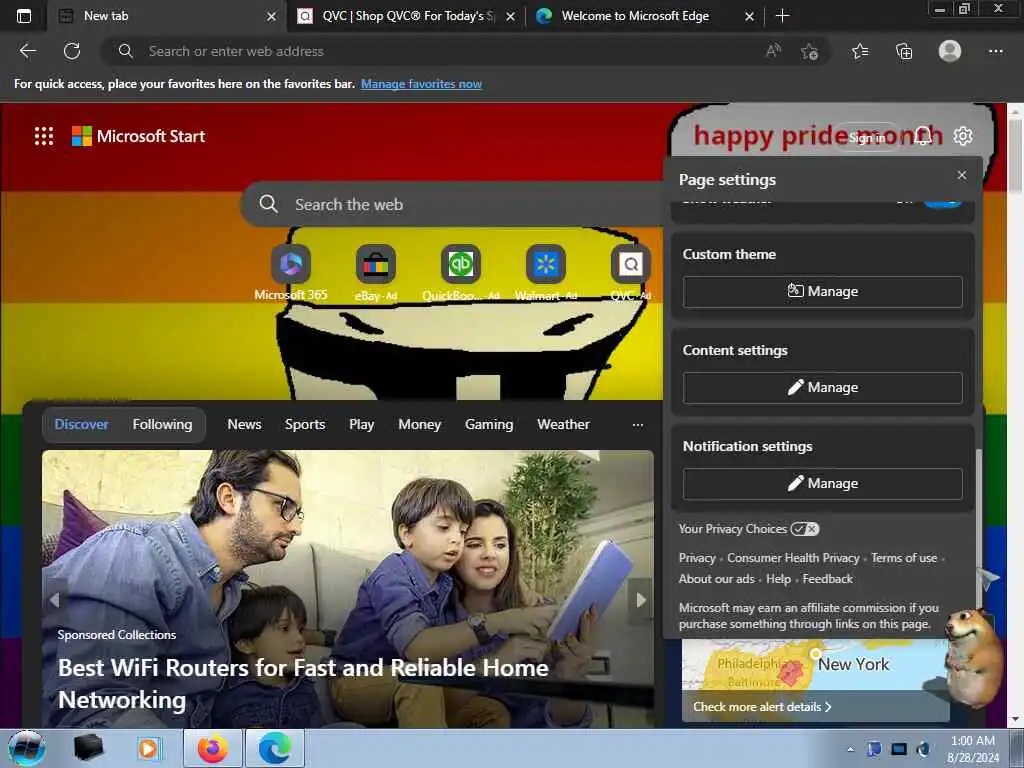Switch to Edge in the taskbar
This screenshot has height=768, width=1024.
tap(275, 748)
